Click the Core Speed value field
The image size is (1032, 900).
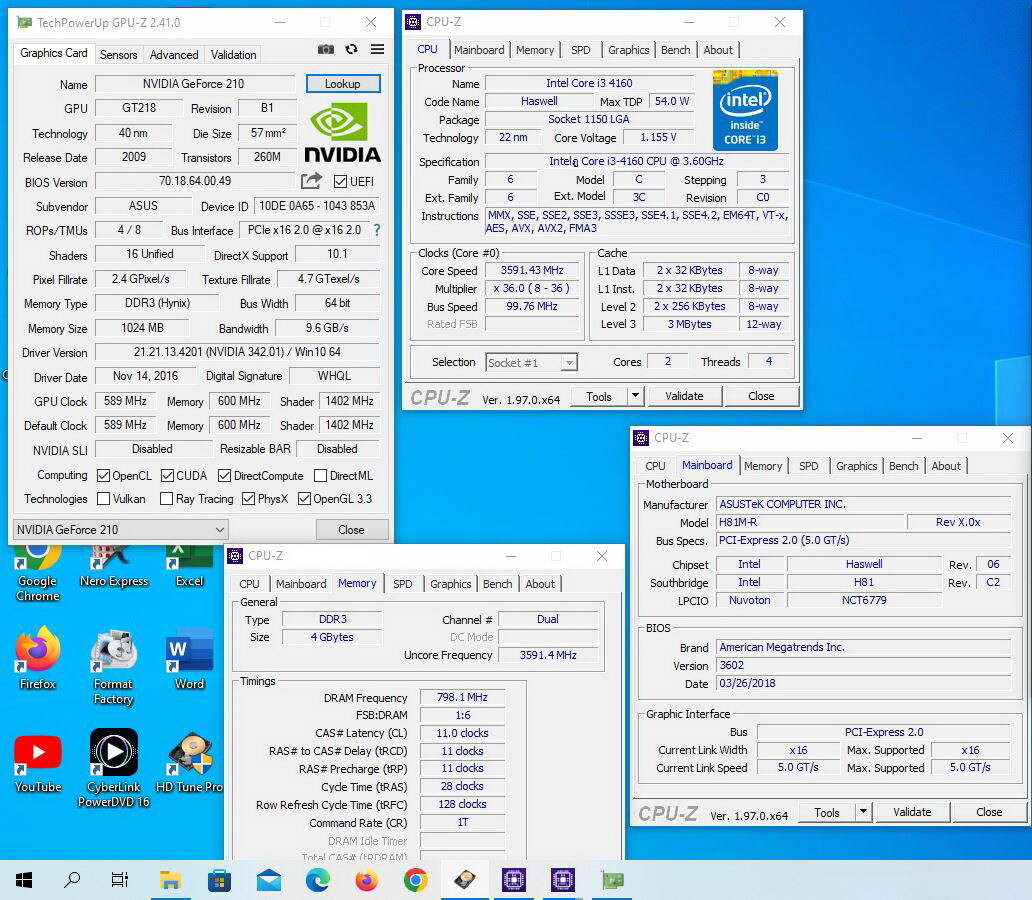tap(532, 271)
